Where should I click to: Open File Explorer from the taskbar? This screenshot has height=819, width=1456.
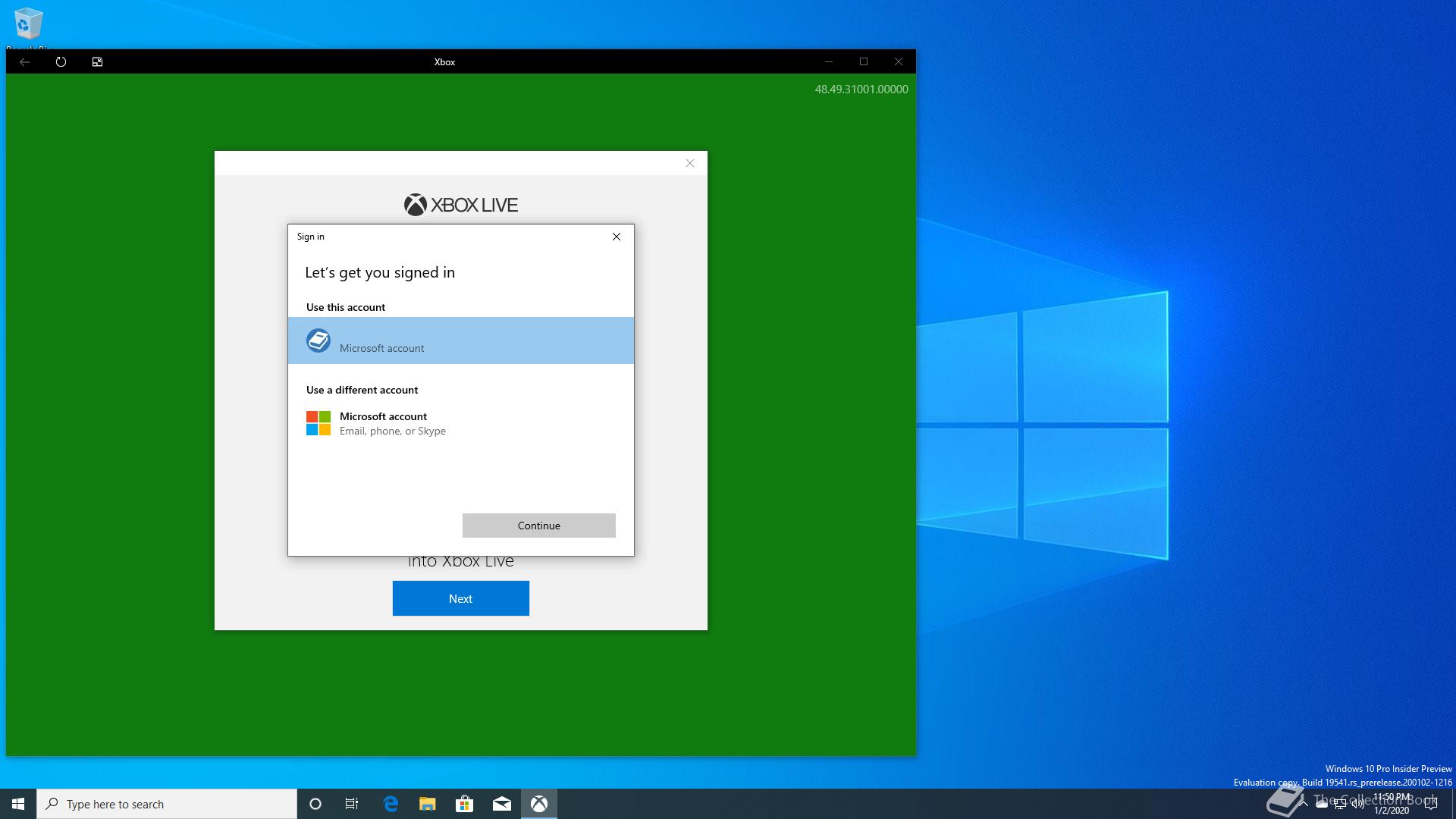(428, 804)
